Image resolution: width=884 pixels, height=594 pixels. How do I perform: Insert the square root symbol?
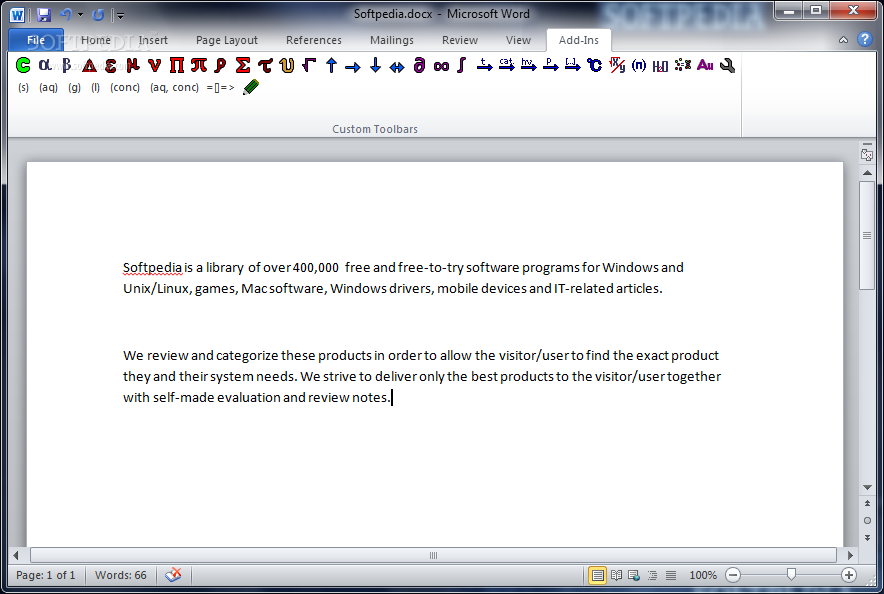[309, 65]
